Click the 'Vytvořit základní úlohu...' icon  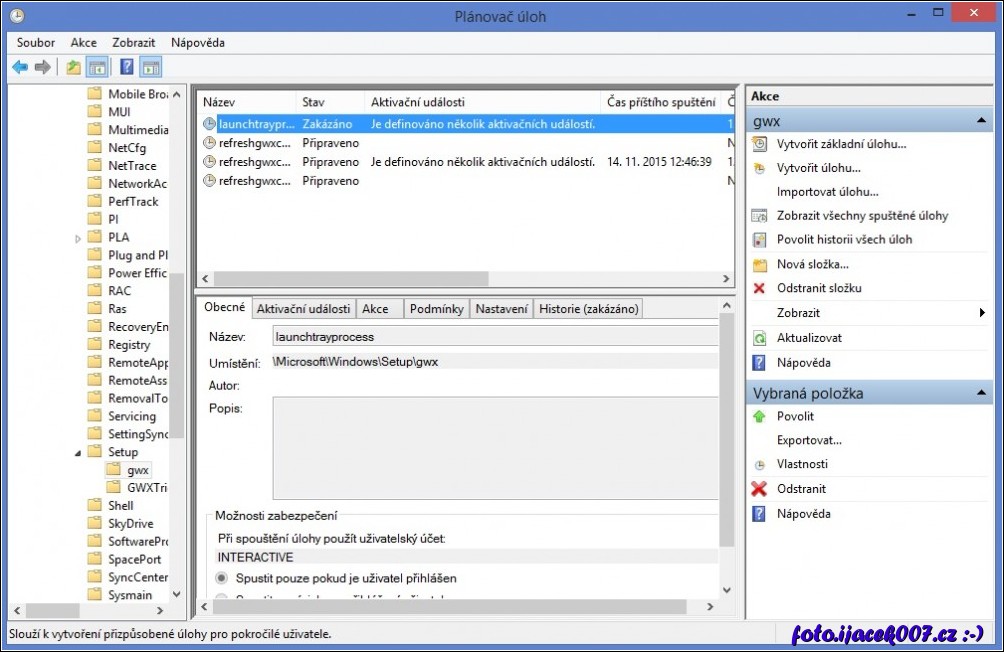pyautogui.click(x=759, y=144)
